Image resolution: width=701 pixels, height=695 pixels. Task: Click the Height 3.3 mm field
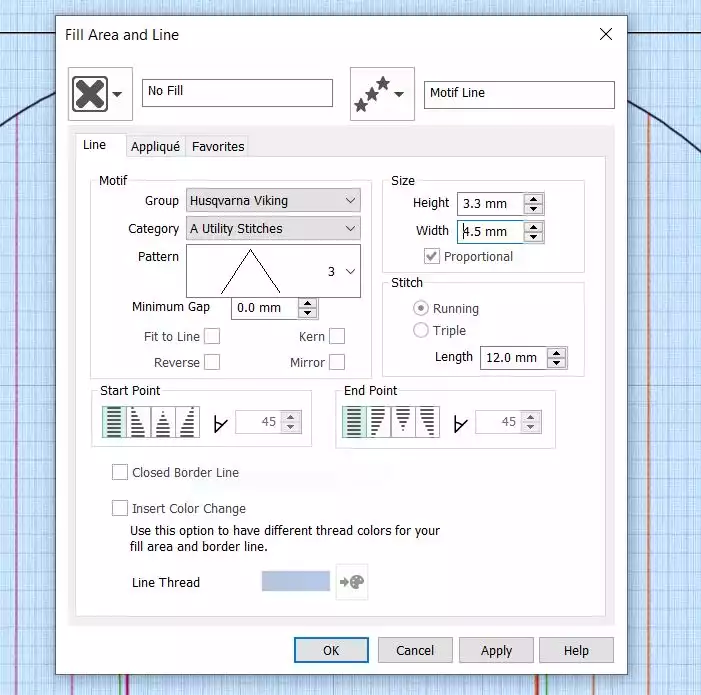point(490,204)
